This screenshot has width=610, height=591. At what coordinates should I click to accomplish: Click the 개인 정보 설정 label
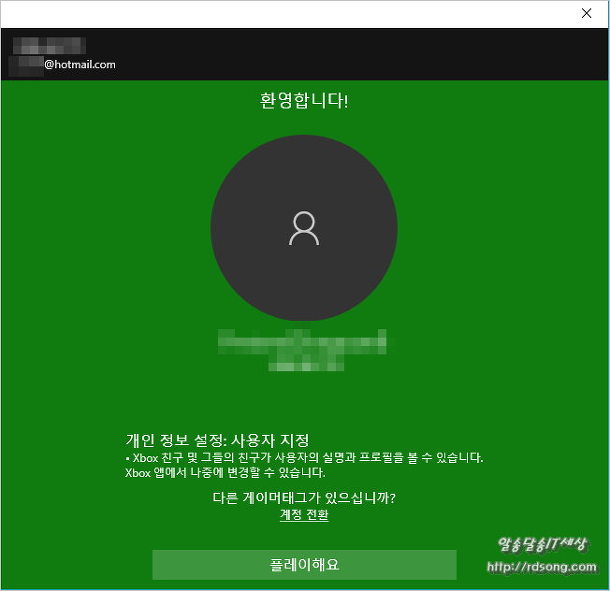[x=174, y=440]
